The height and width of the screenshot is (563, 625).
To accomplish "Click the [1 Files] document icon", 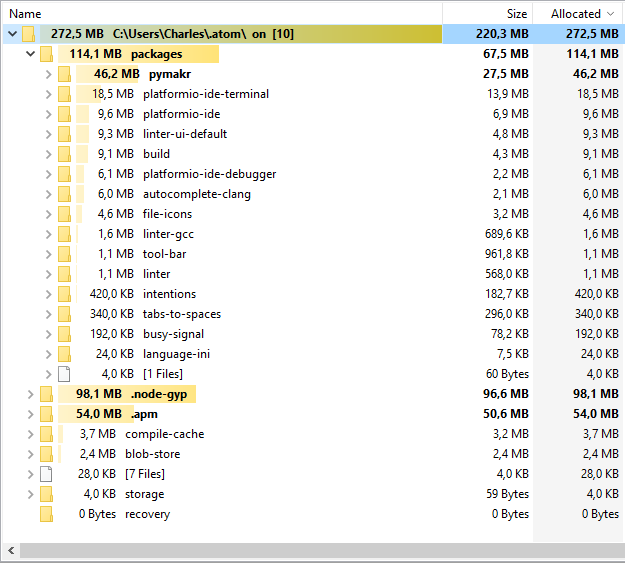I will point(64,374).
